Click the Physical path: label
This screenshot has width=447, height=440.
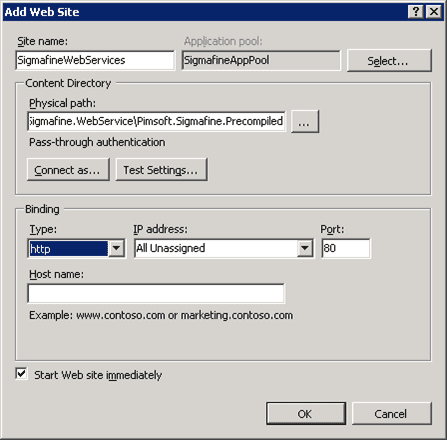tap(62, 103)
